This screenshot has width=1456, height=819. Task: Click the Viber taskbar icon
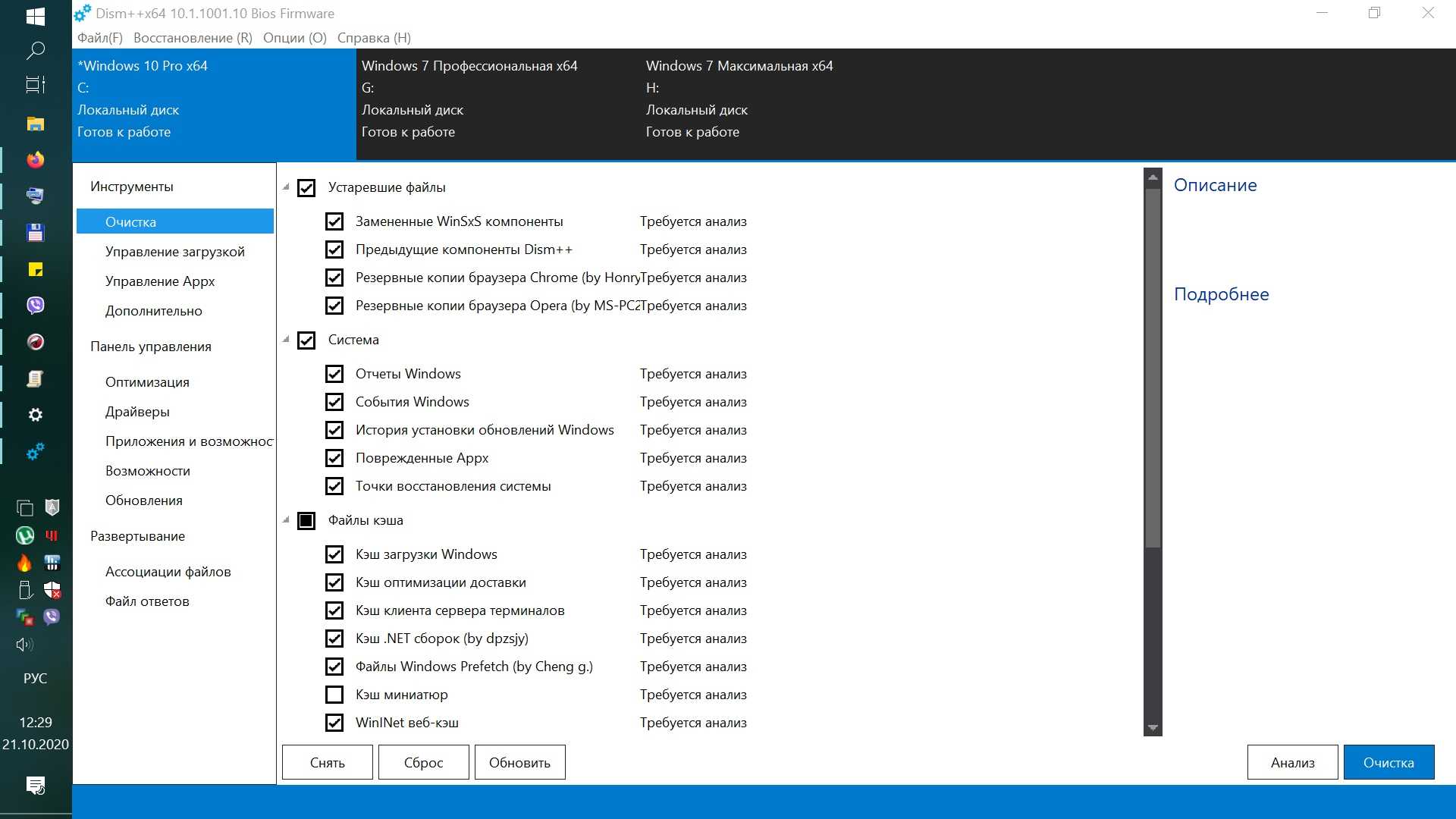point(35,305)
